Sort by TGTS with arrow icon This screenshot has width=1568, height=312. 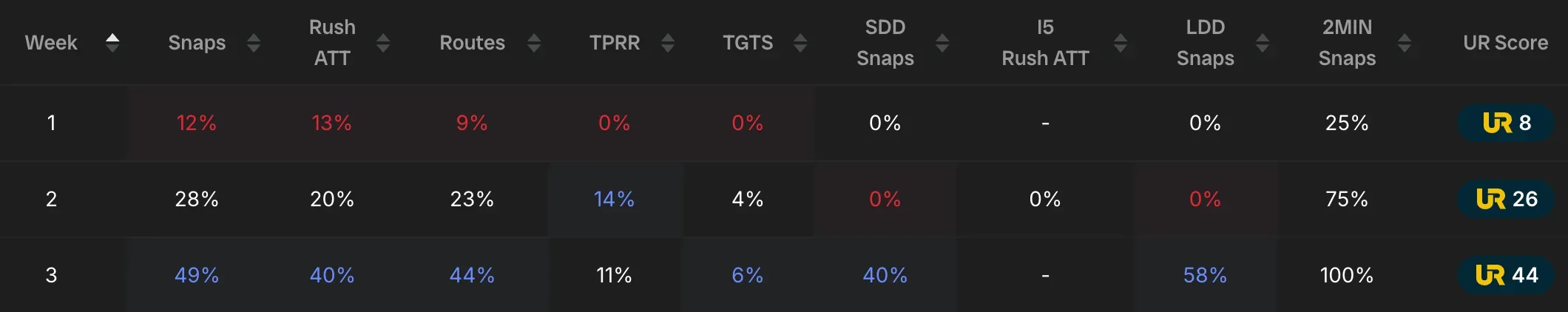coord(800,43)
